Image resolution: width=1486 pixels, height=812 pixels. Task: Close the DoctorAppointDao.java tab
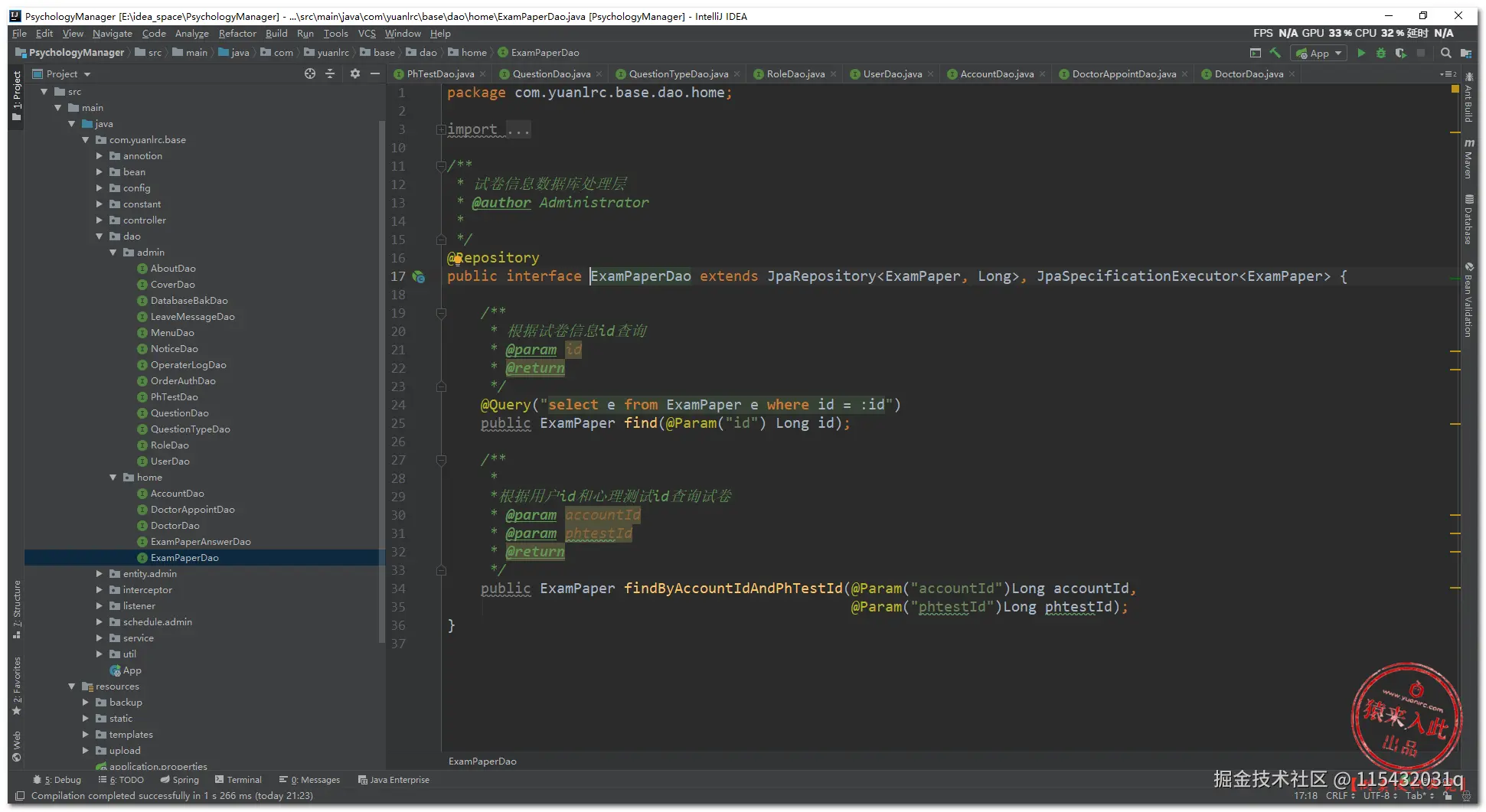[x=1184, y=74]
